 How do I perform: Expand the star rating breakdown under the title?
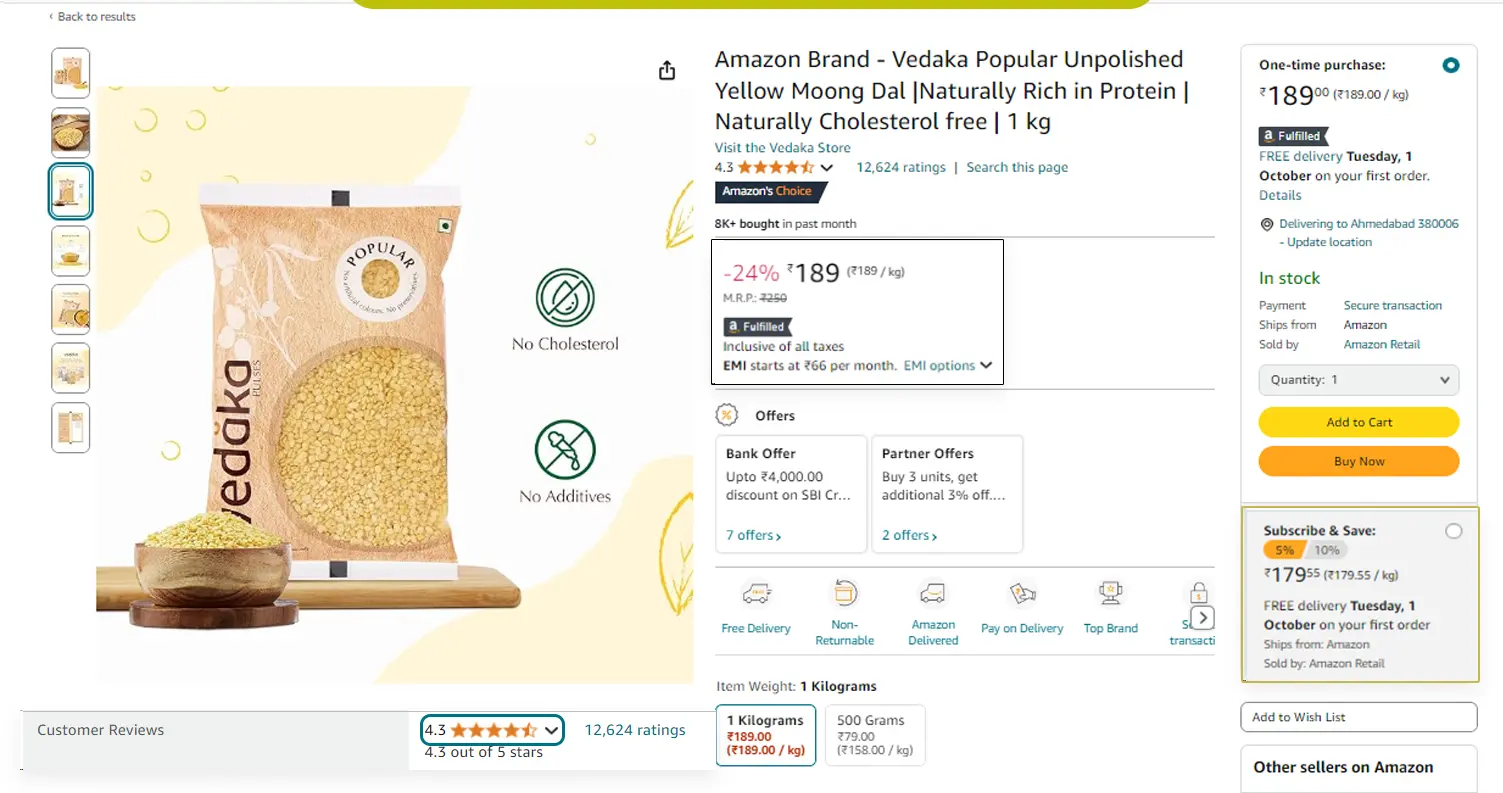[x=826, y=168]
